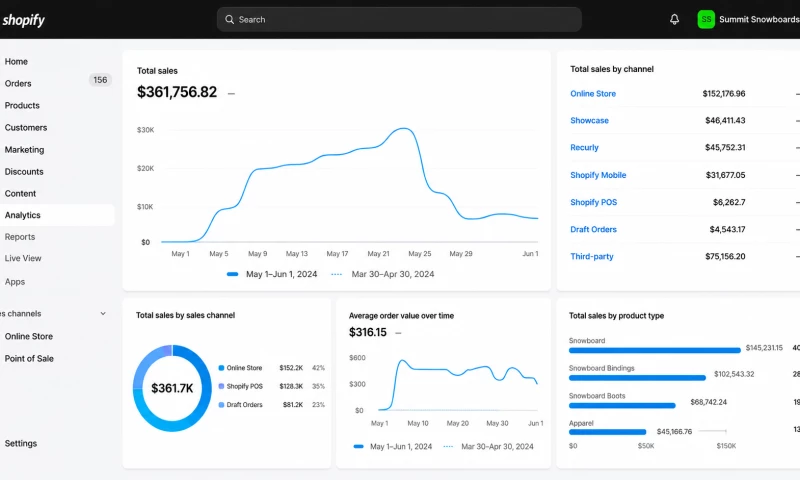Open Marketing in the sidebar

[x=24, y=149]
